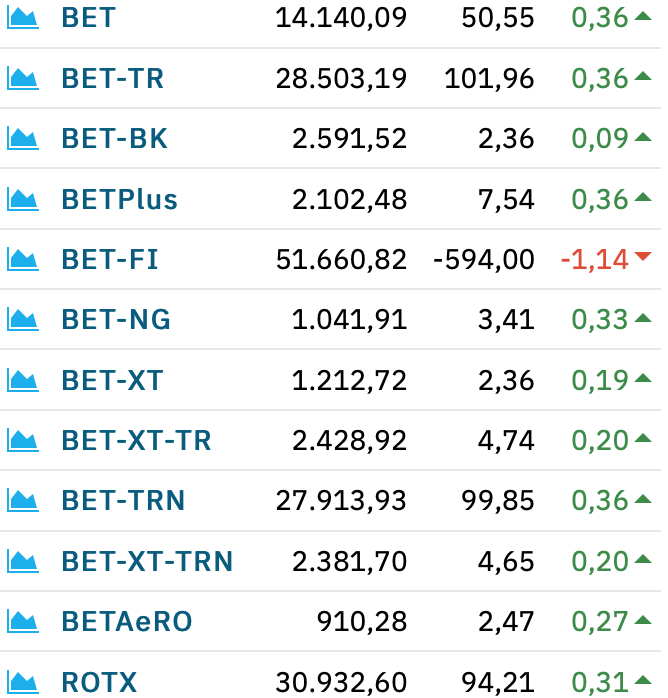The width and height of the screenshot is (668, 698).
Task: Open chart icon for BET-BK
Action: point(23,138)
